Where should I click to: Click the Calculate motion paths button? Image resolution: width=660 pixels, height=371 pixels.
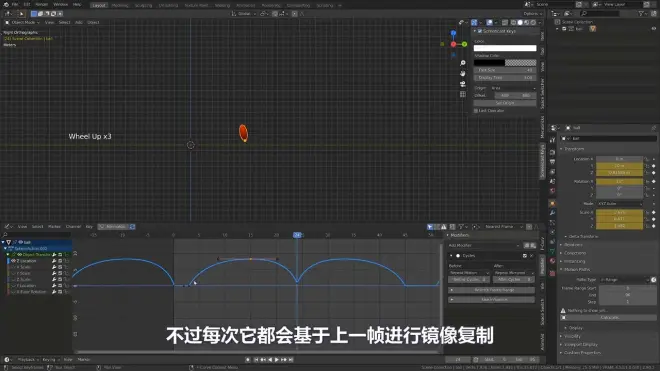[x=609, y=318]
